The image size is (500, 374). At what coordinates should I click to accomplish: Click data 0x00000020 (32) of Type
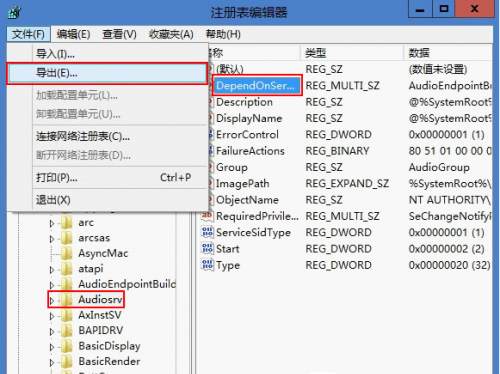pyautogui.click(x=449, y=265)
